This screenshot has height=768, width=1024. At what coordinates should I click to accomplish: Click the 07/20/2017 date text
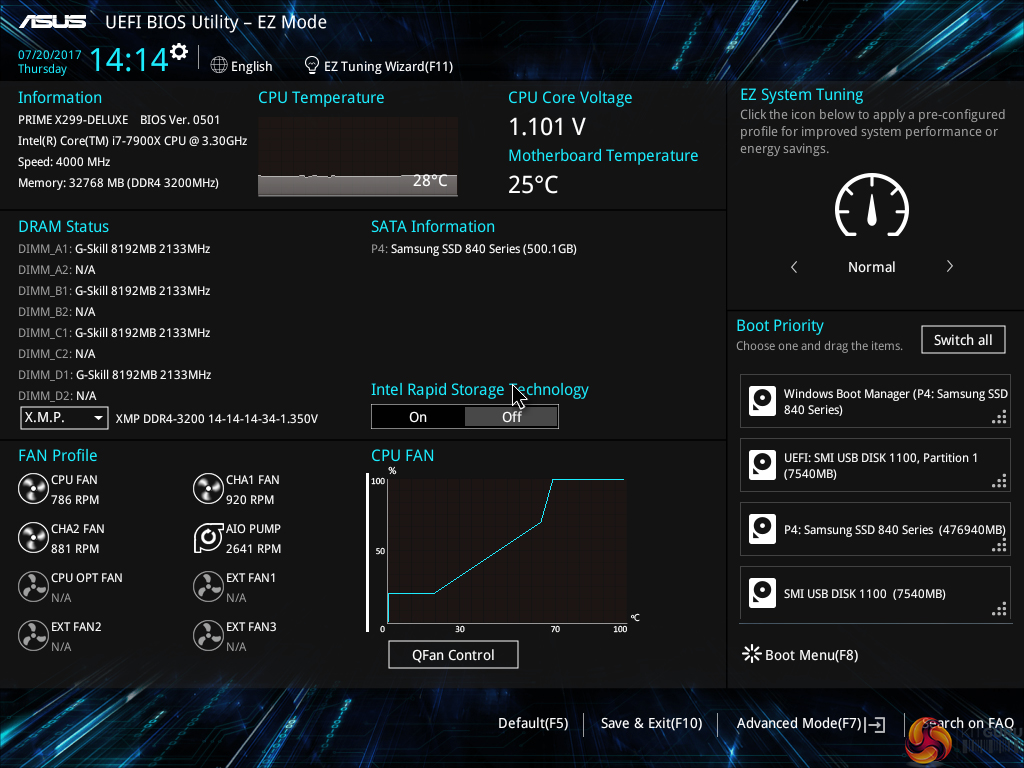point(50,55)
